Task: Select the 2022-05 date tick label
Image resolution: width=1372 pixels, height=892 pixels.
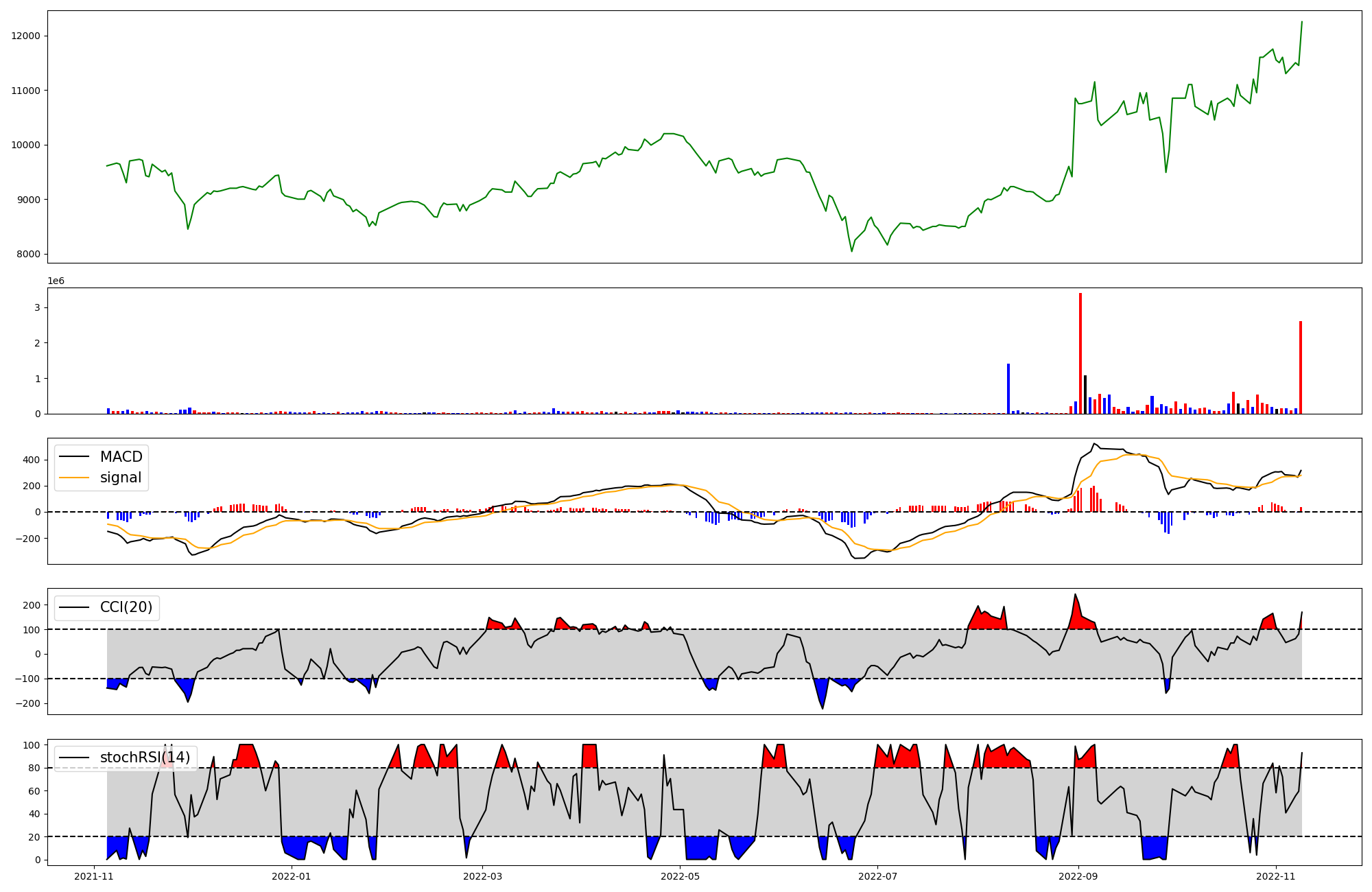Action: point(681,876)
